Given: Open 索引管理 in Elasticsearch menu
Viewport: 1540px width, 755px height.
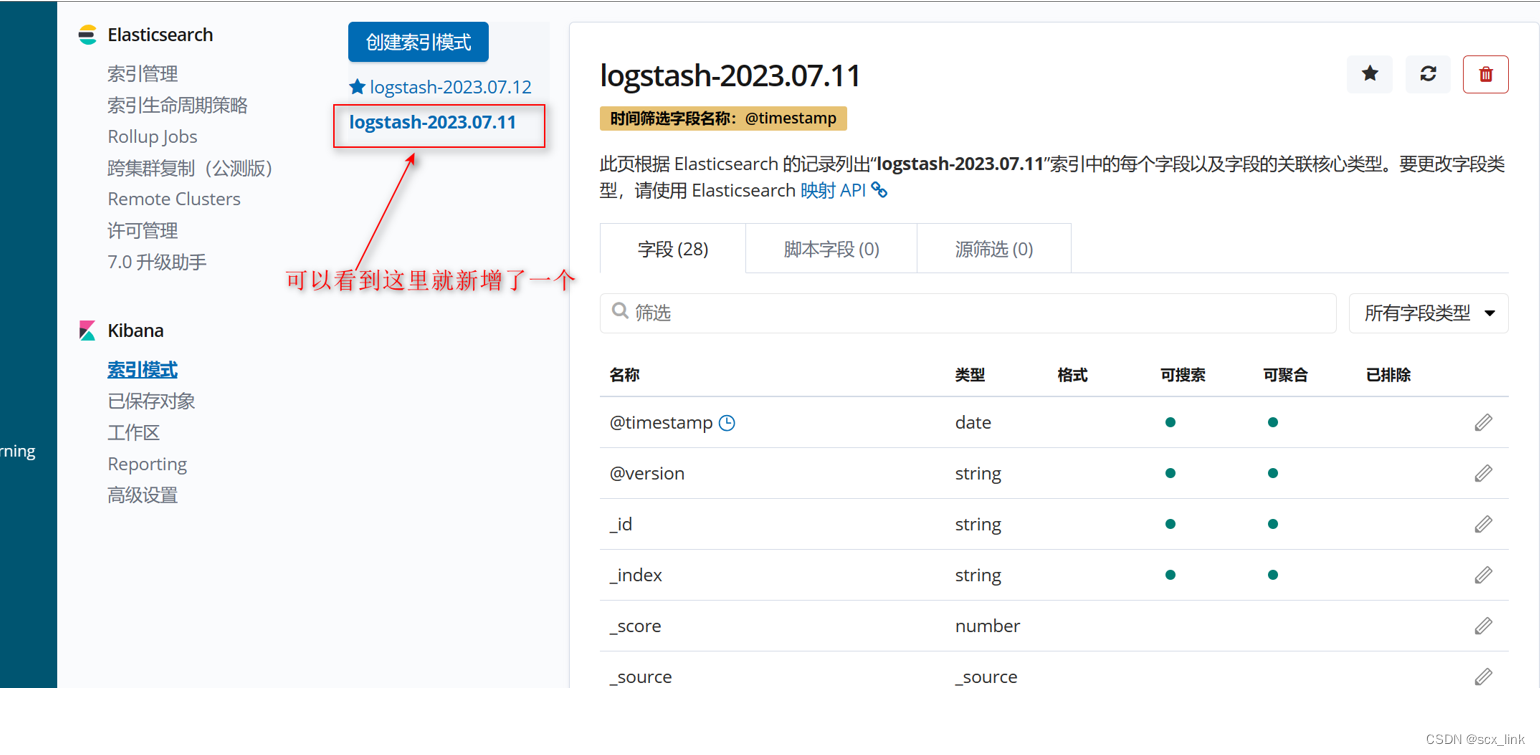Looking at the screenshot, I should (x=143, y=74).
